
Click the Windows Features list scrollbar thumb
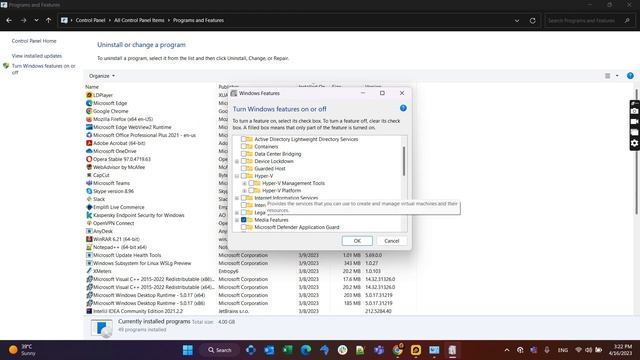(x=404, y=161)
